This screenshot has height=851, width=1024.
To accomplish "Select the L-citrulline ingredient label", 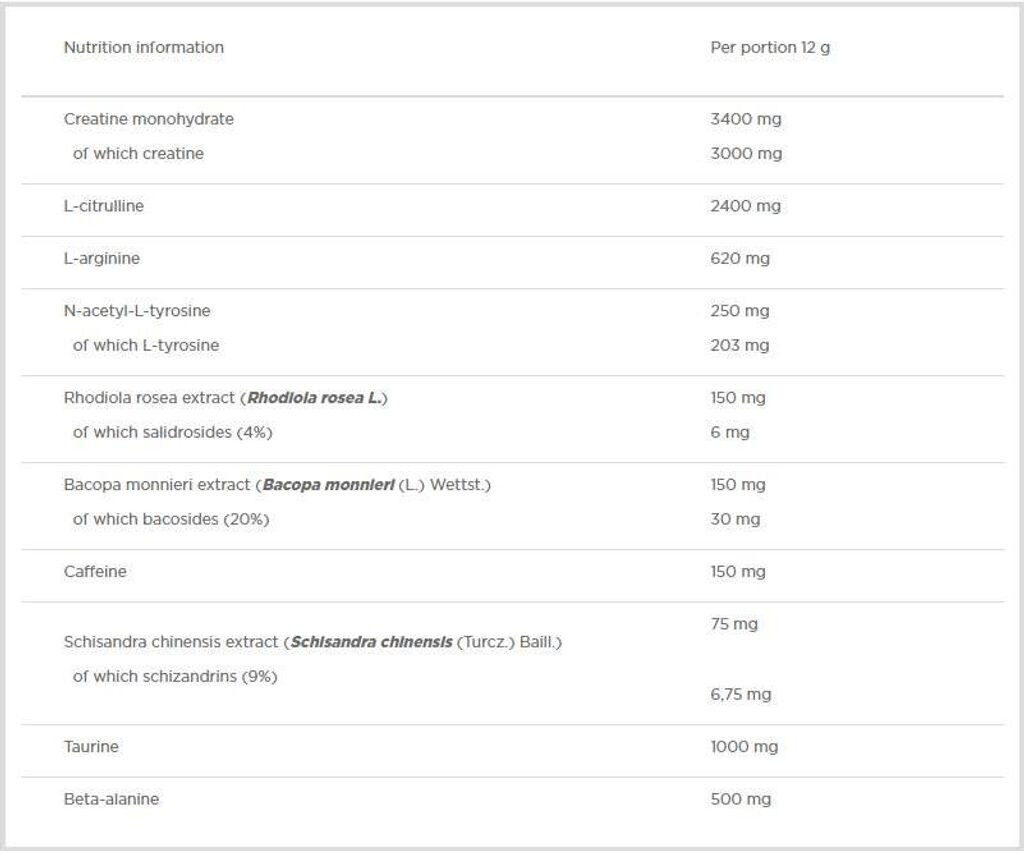I will pyautogui.click(x=103, y=206).
